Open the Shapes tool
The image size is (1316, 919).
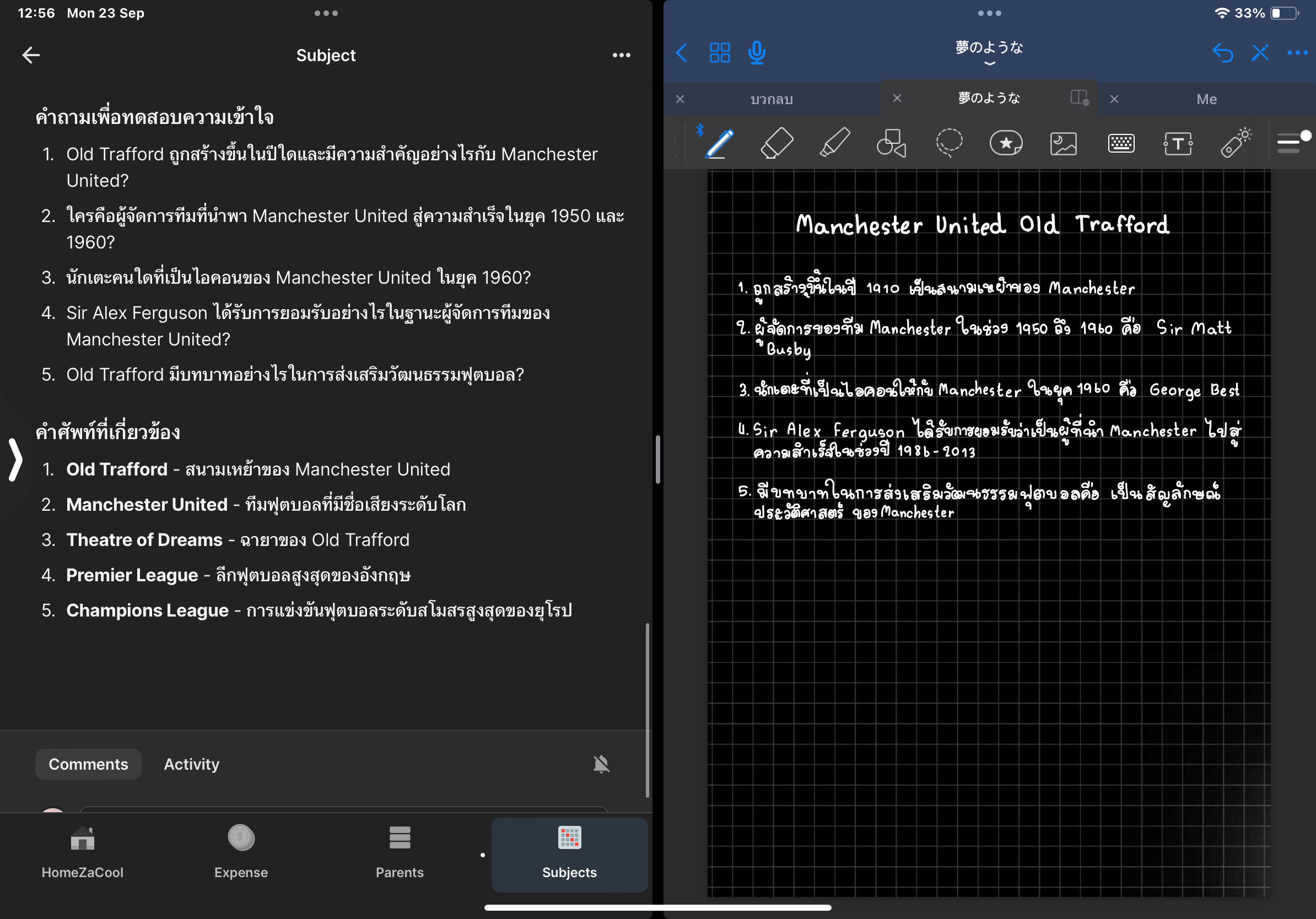(891, 143)
